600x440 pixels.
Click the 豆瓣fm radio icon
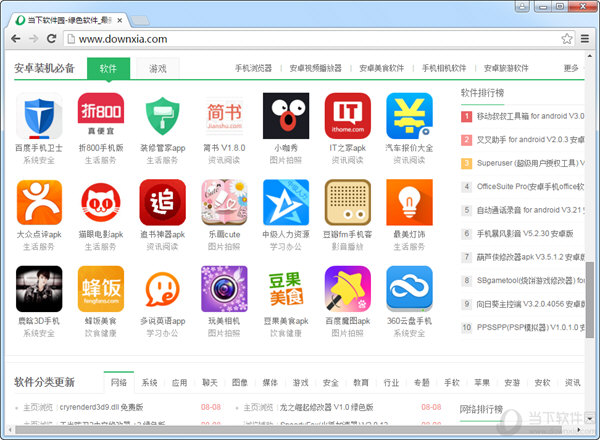click(x=347, y=202)
